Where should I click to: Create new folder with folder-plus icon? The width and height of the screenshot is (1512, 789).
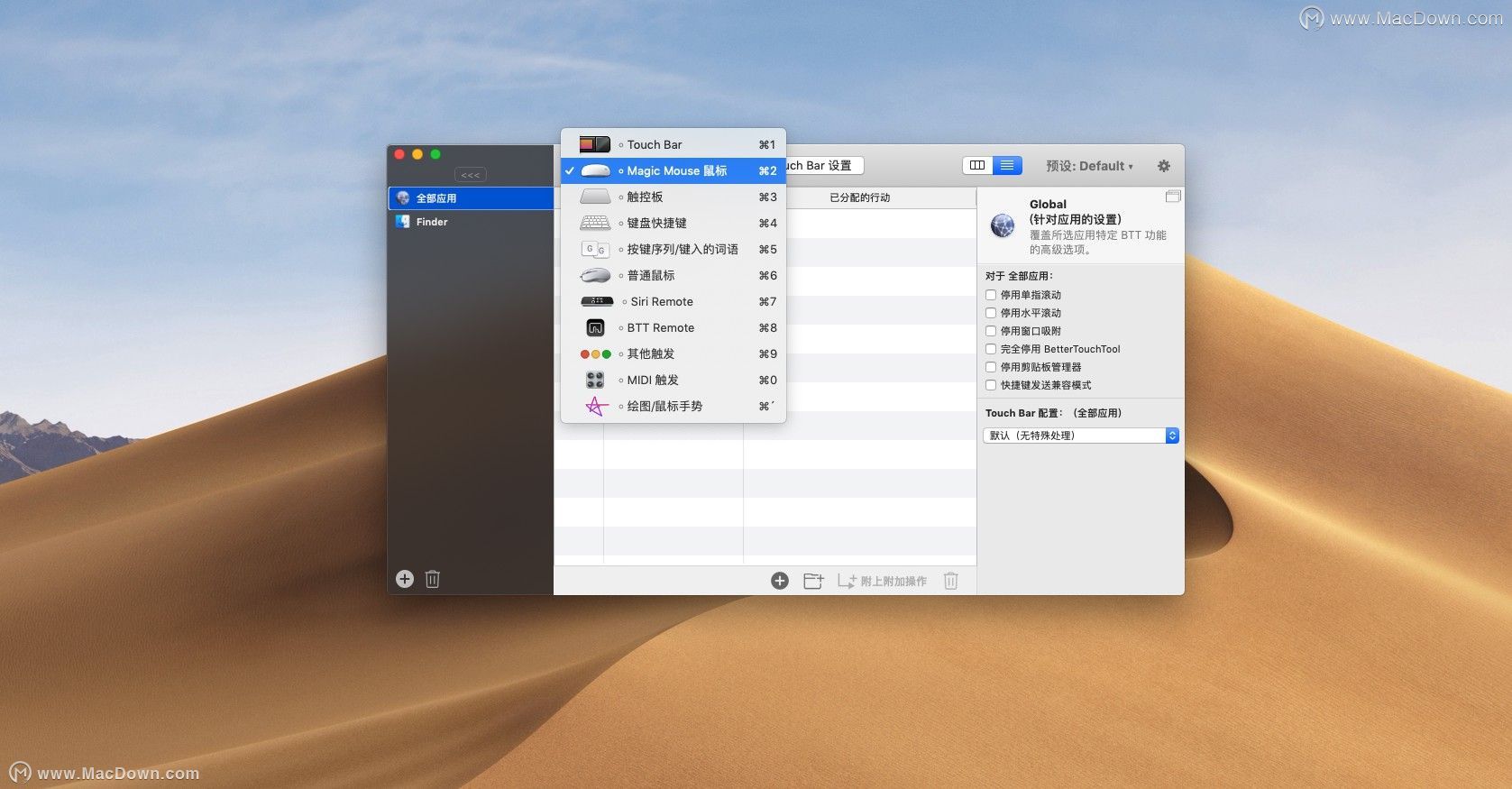tap(813, 581)
